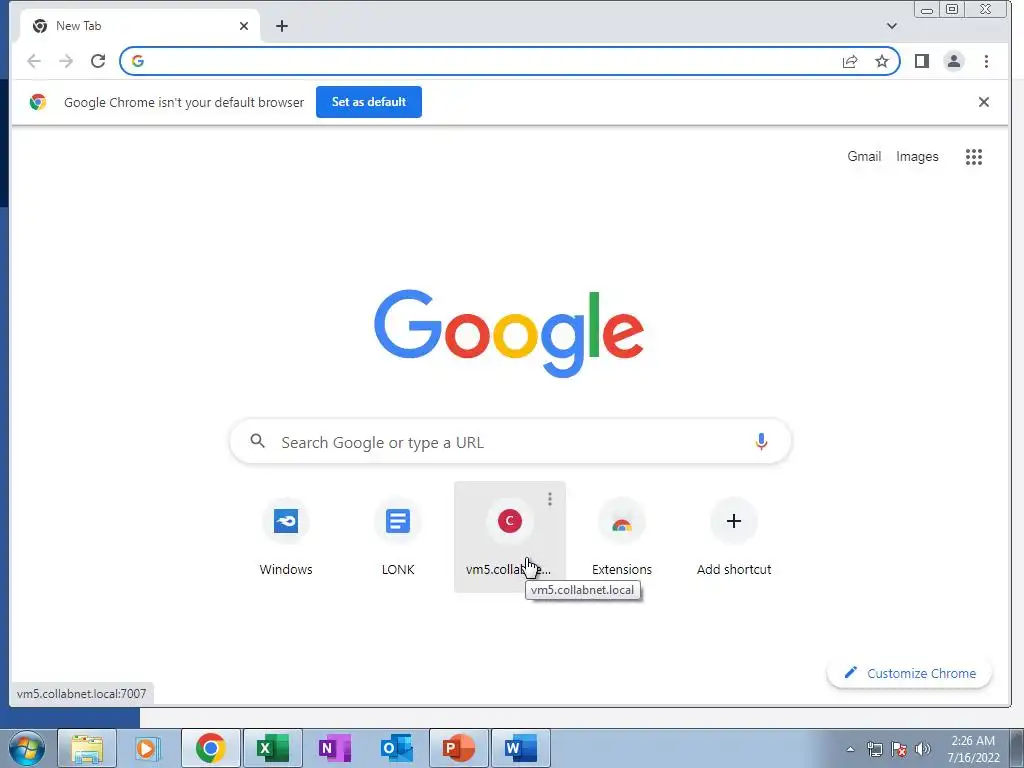Click the Action Center flag icon
The height and width of the screenshot is (768, 1024).
pos(899,749)
